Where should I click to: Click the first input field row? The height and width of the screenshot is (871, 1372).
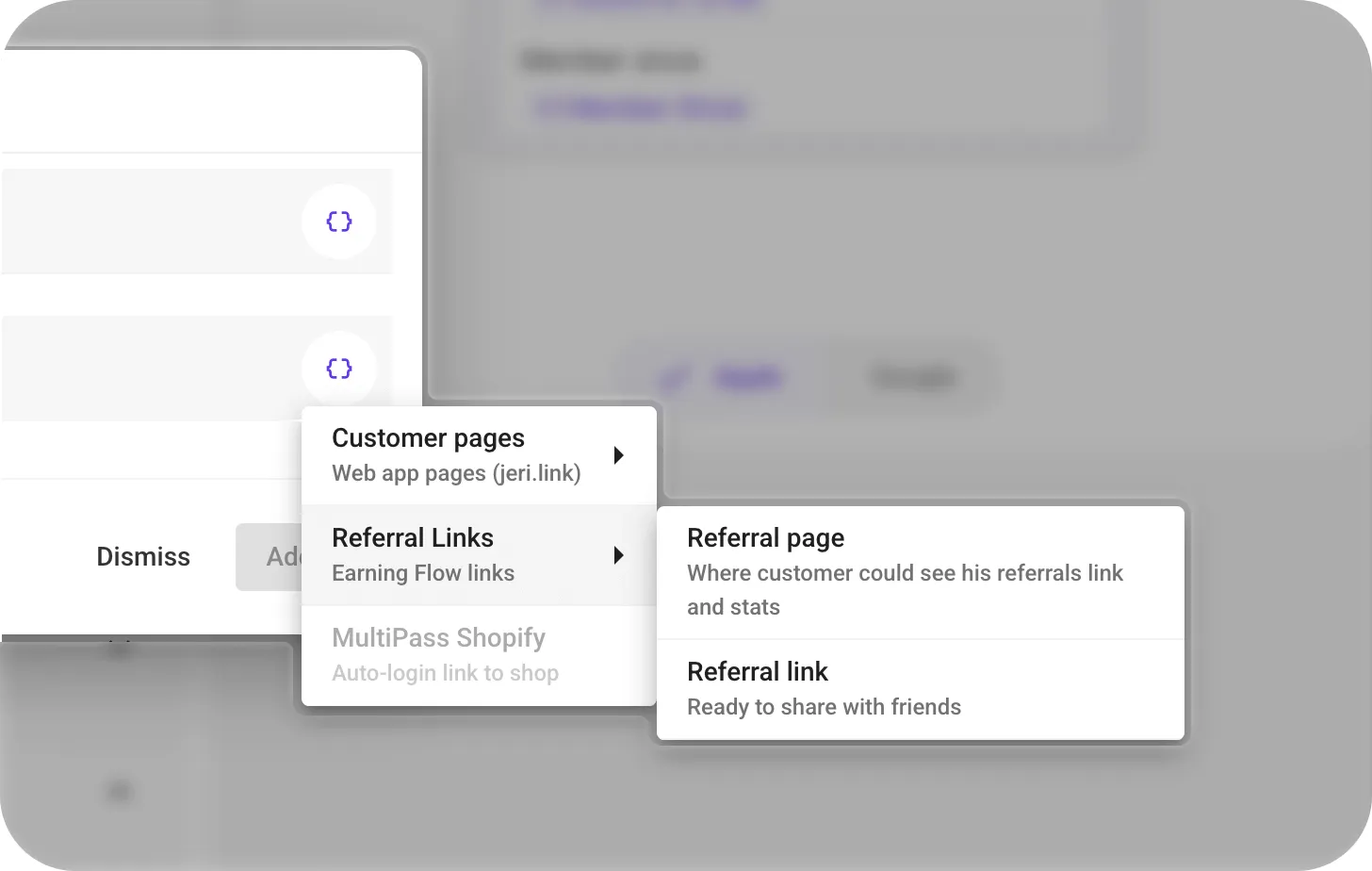tap(151, 221)
